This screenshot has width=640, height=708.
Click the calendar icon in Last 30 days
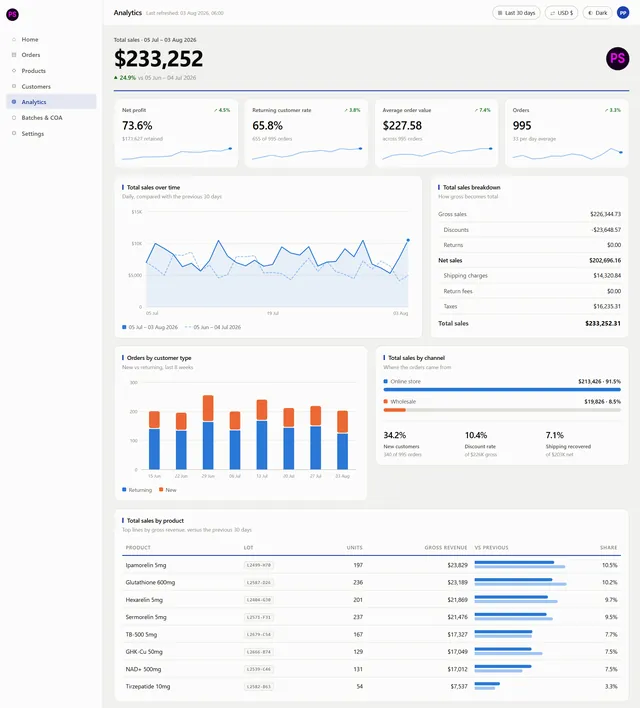500,13
